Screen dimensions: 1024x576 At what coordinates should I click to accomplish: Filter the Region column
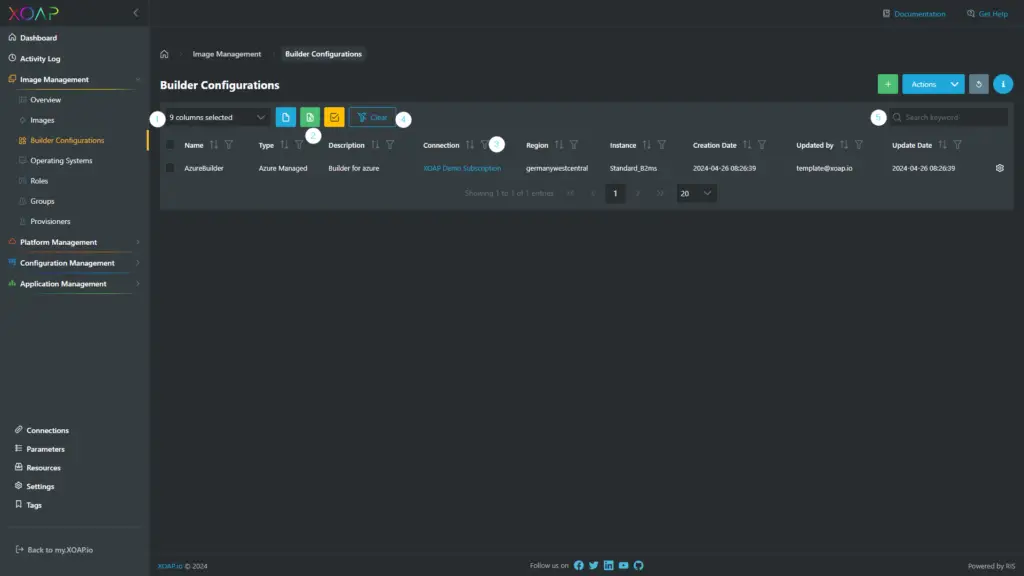pos(573,145)
